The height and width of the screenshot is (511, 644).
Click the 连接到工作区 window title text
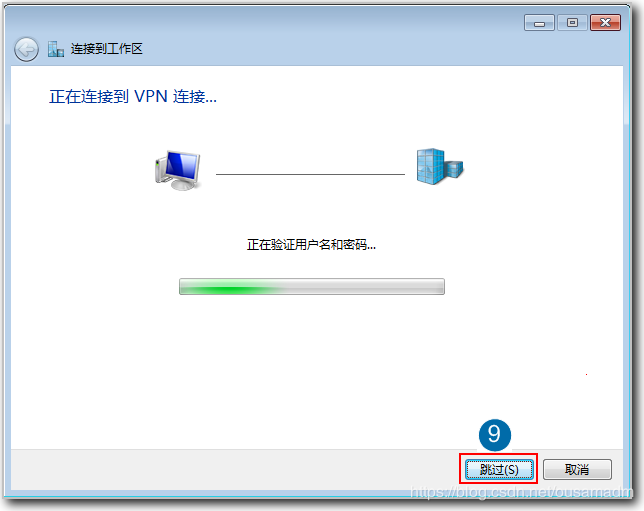pos(106,49)
